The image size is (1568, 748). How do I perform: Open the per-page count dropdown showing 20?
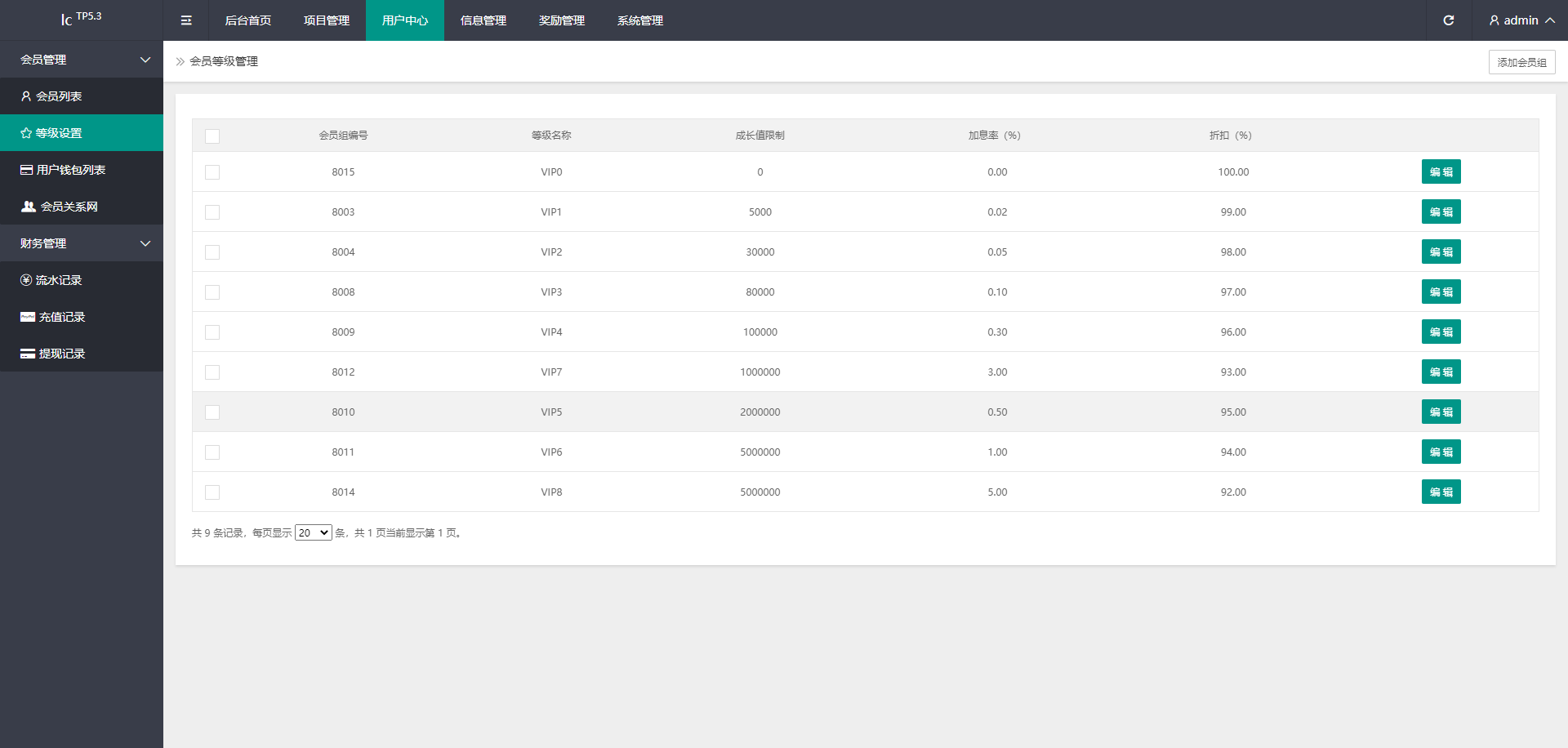point(314,532)
